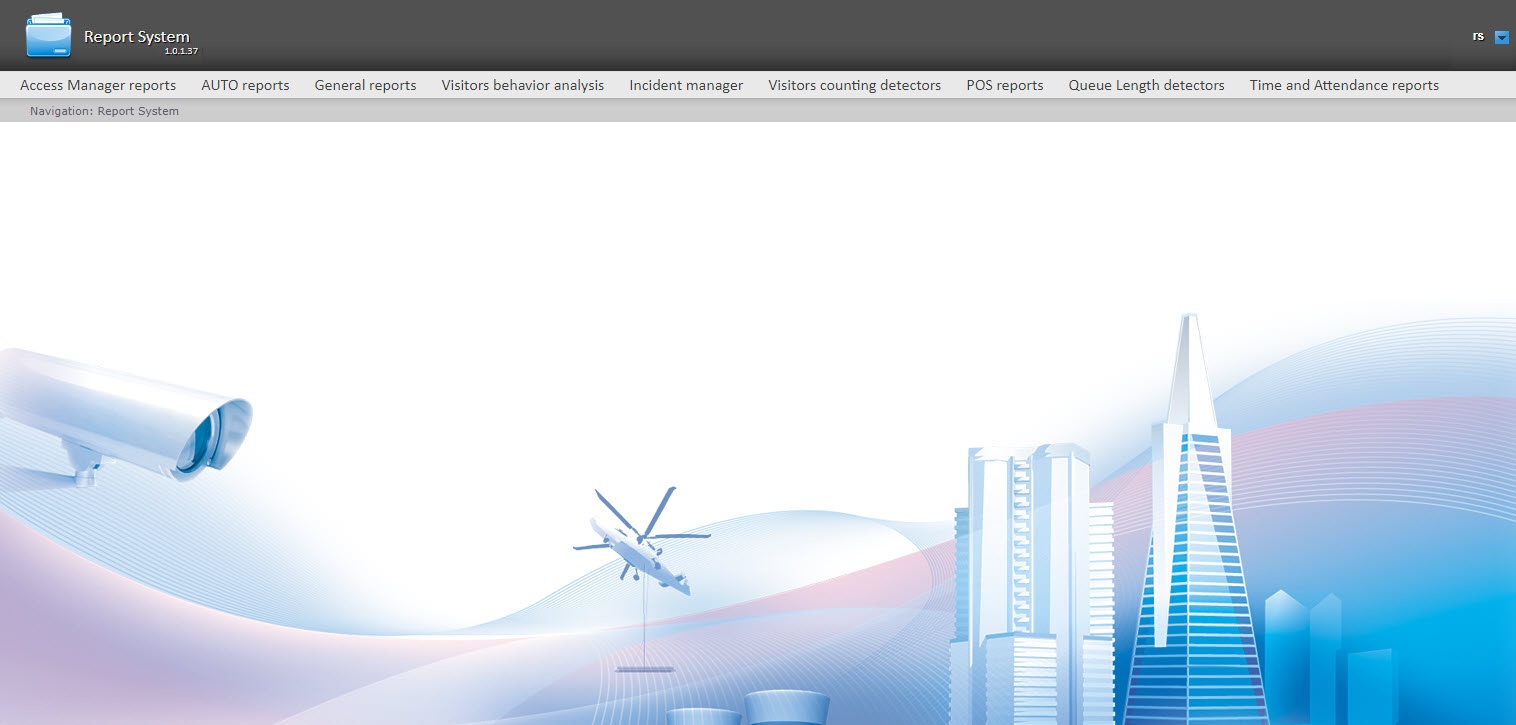Open the Incident manager menu
Viewport: 1516px width, 725px height.
(686, 85)
